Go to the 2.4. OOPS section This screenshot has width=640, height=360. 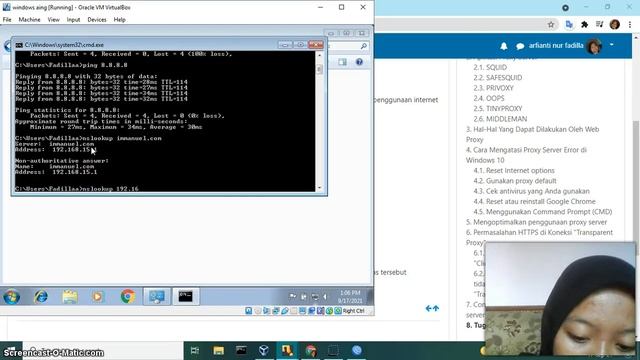pyautogui.click(x=489, y=98)
